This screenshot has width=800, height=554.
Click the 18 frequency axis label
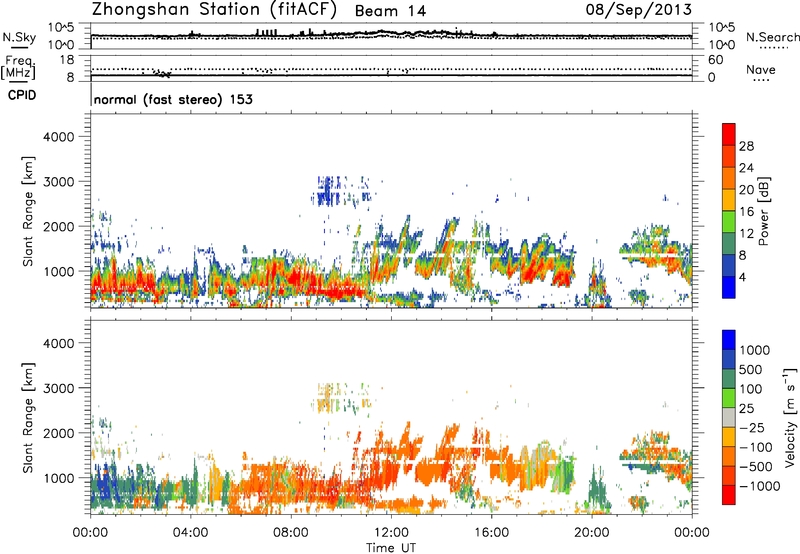click(67, 60)
